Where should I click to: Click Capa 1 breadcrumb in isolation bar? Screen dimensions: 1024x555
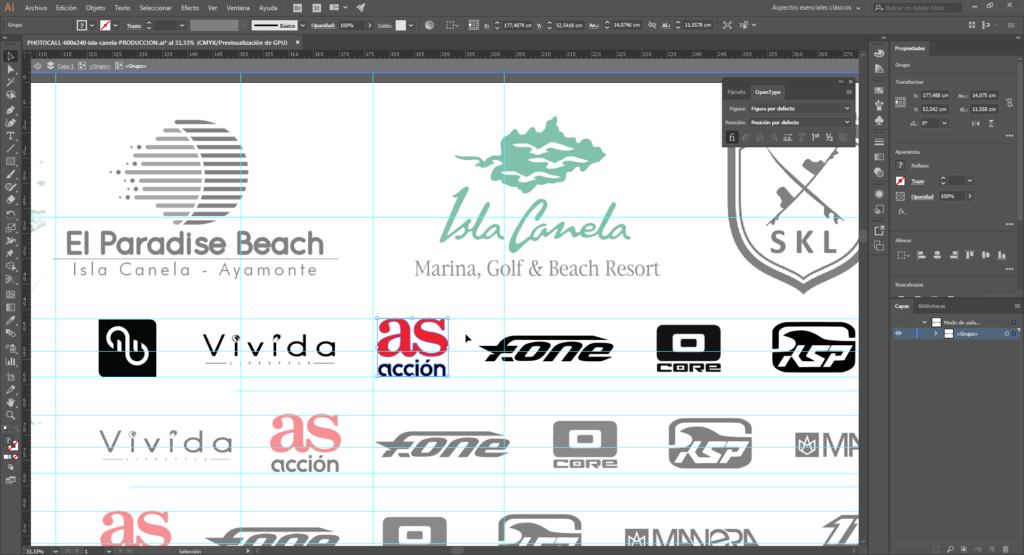pyautogui.click(x=65, y=66)
